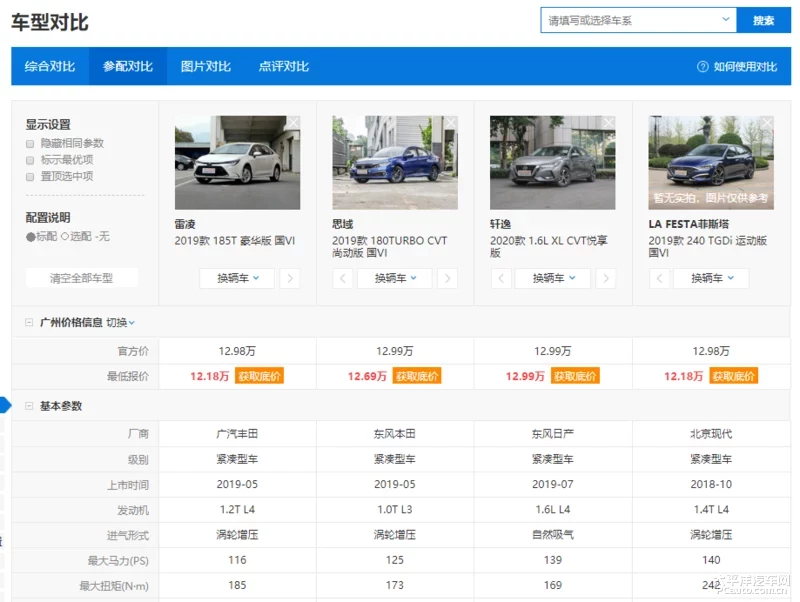Open the 换辆车 dropdown for LA FESTA菲斯塔
Image resolution: width=800 pixels, height=602 pixels.
711,279
